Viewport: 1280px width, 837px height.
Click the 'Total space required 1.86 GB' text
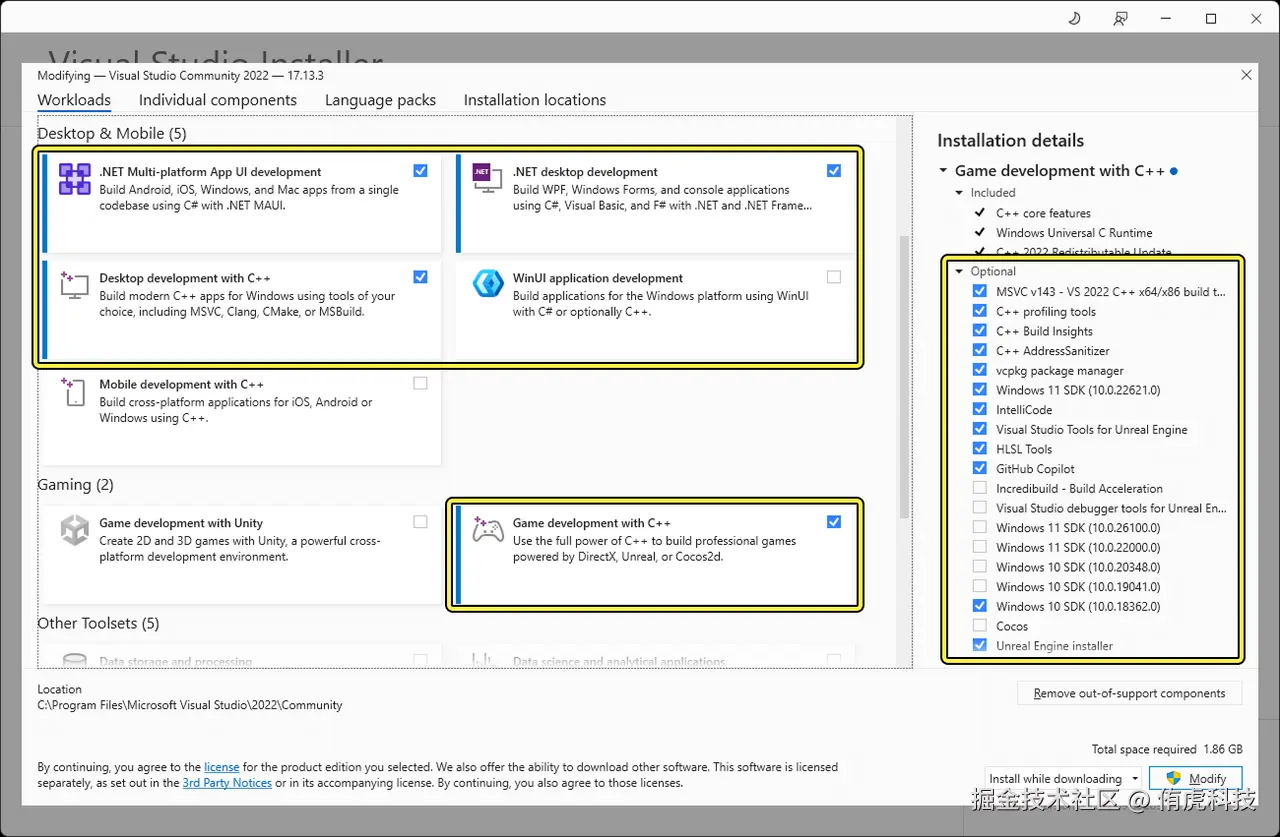1167,749
